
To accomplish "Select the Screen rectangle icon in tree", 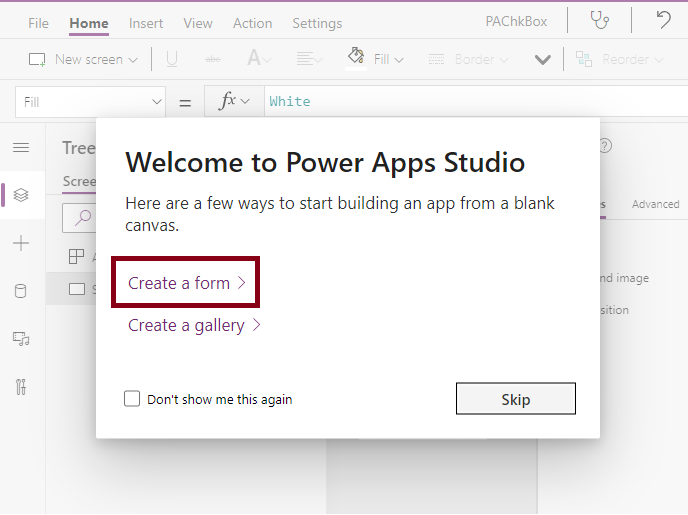I will click(77, 289).
